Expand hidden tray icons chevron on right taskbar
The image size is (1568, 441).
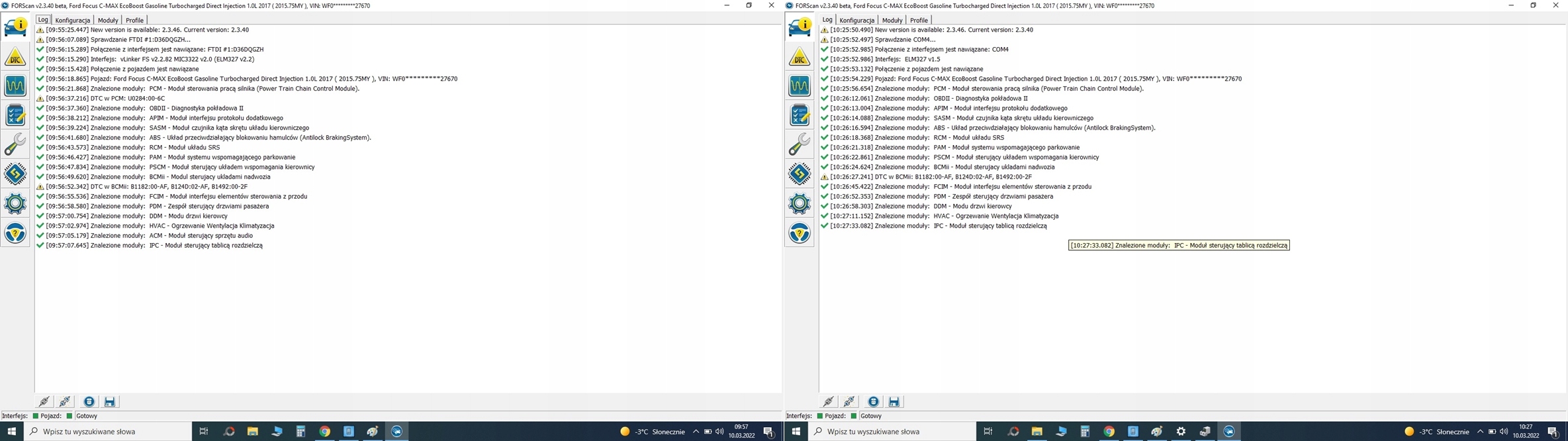click(1480, 431)
